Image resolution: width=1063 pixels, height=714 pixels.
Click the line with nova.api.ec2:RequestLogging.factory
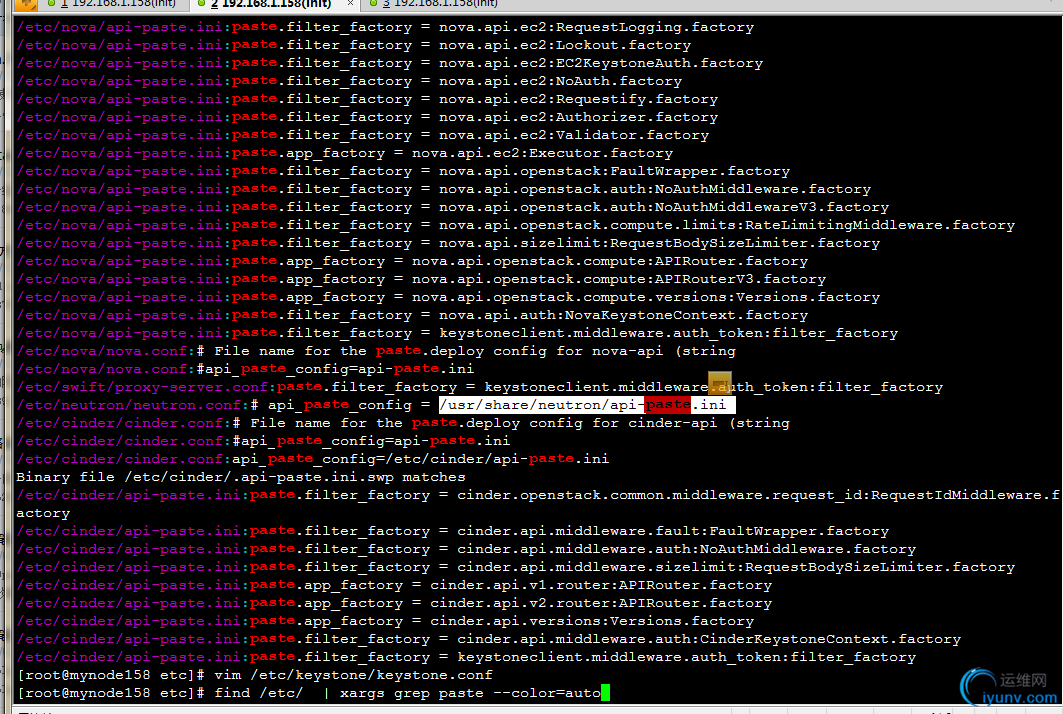point(385,27)
